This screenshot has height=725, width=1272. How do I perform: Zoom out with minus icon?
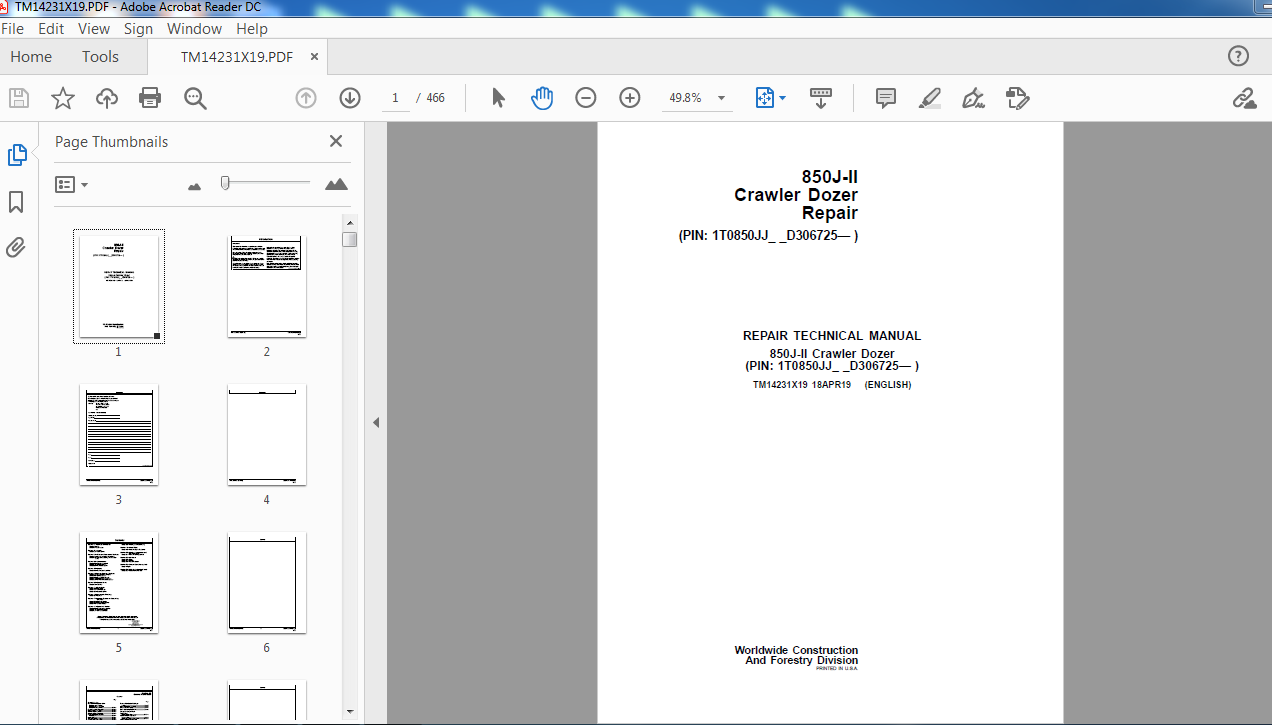(586, 98)
